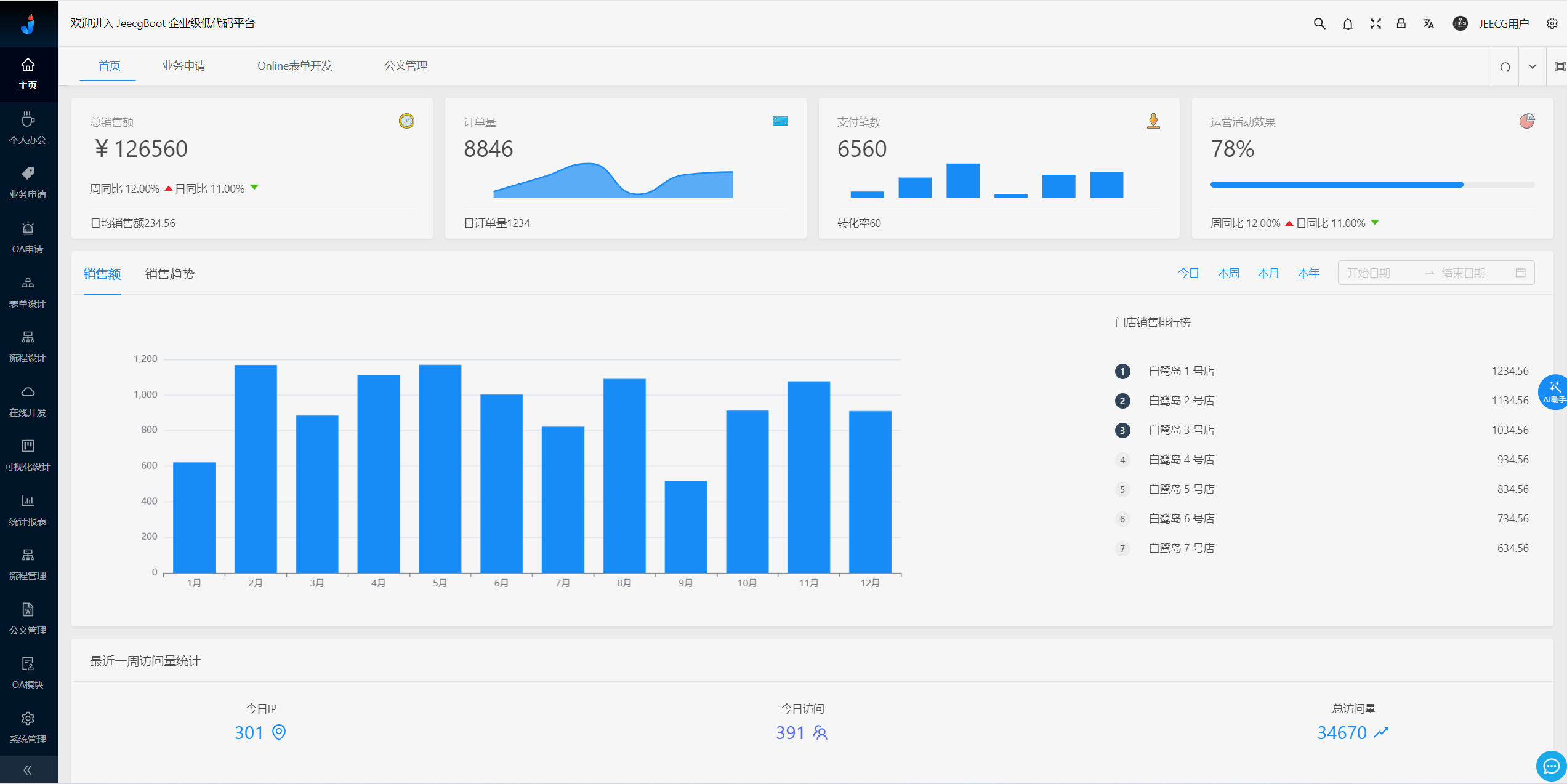Switch to 销售趋势 tab
The image size is (1567, 784).
pos(169,274)
